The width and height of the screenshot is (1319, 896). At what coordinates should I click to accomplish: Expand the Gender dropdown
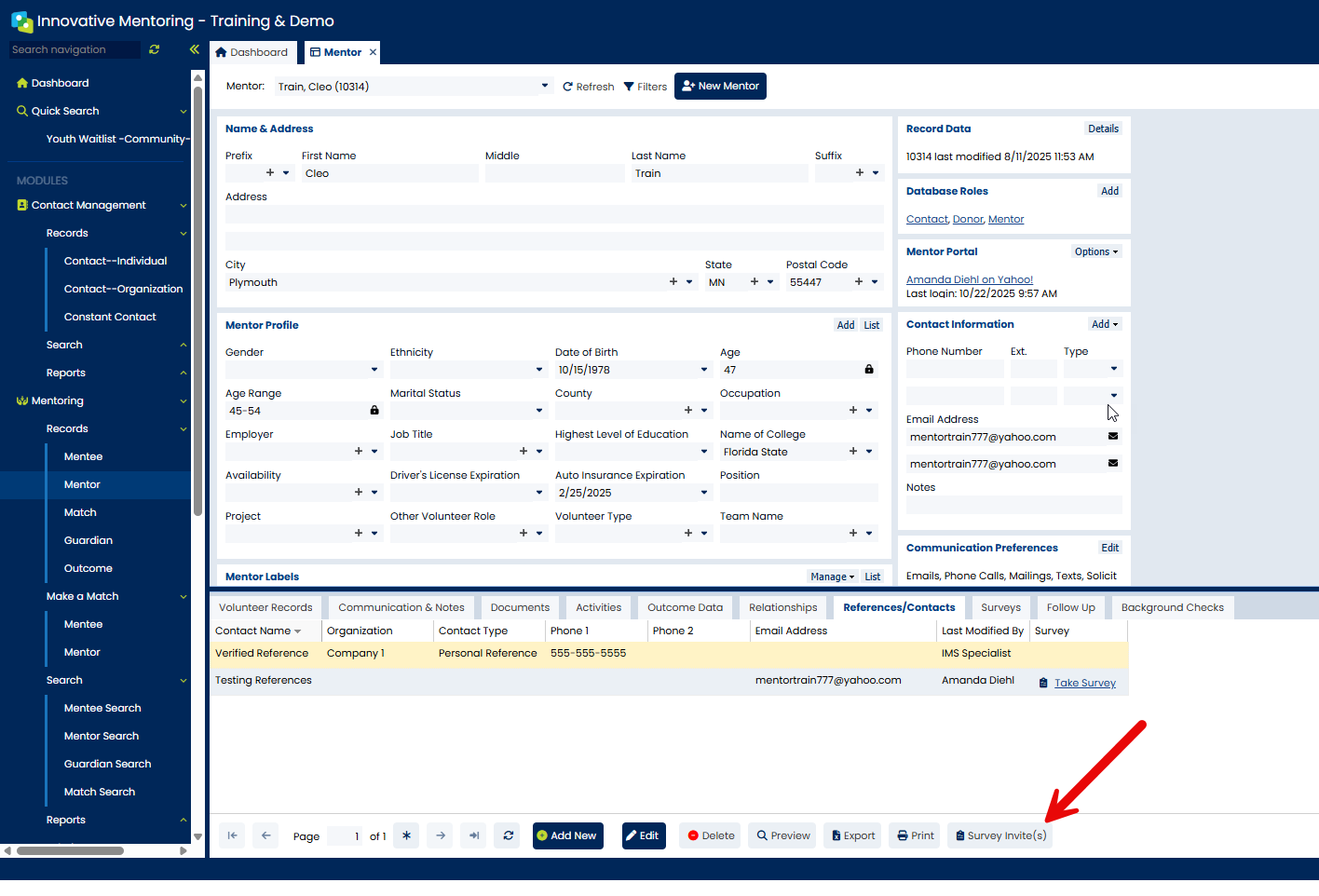(x=374, y=370)
